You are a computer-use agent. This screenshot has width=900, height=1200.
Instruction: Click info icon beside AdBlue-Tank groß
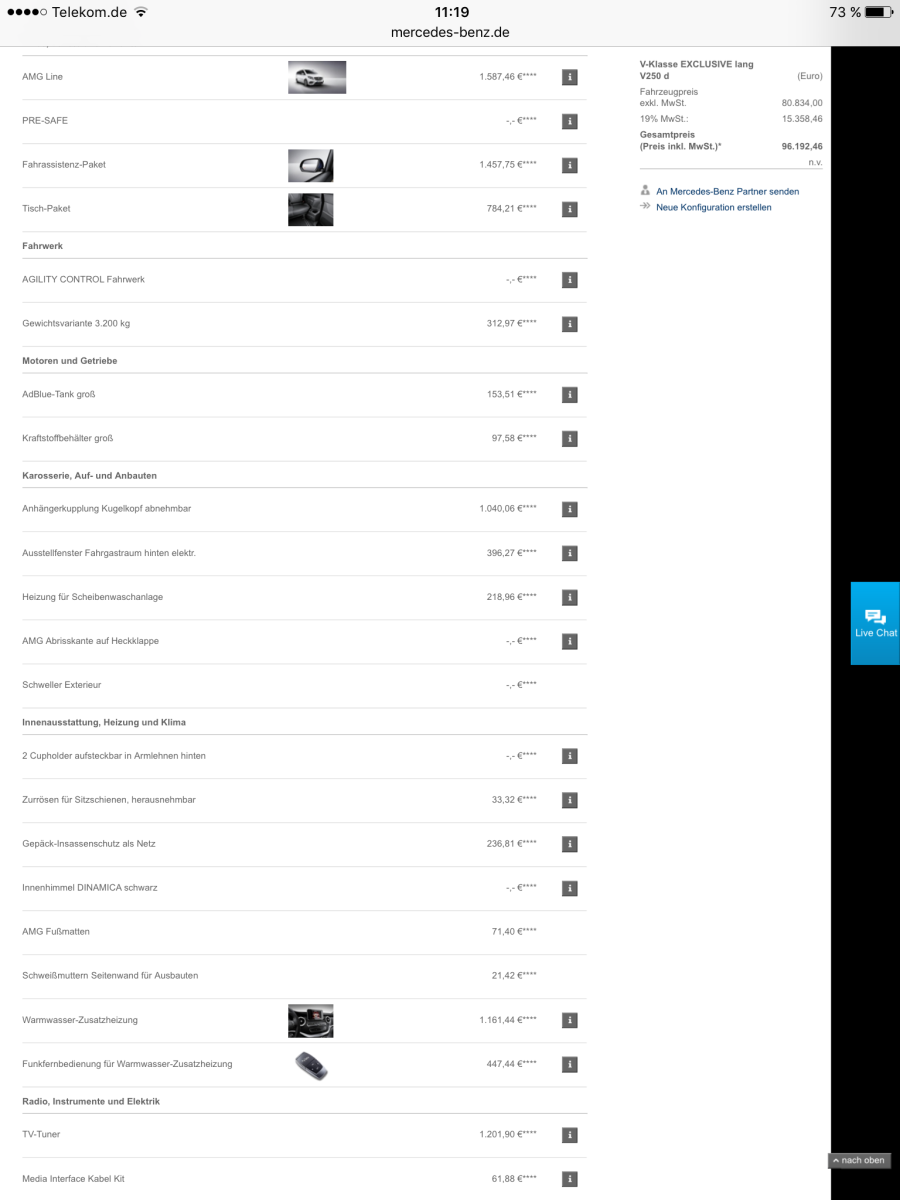[569, 394]
